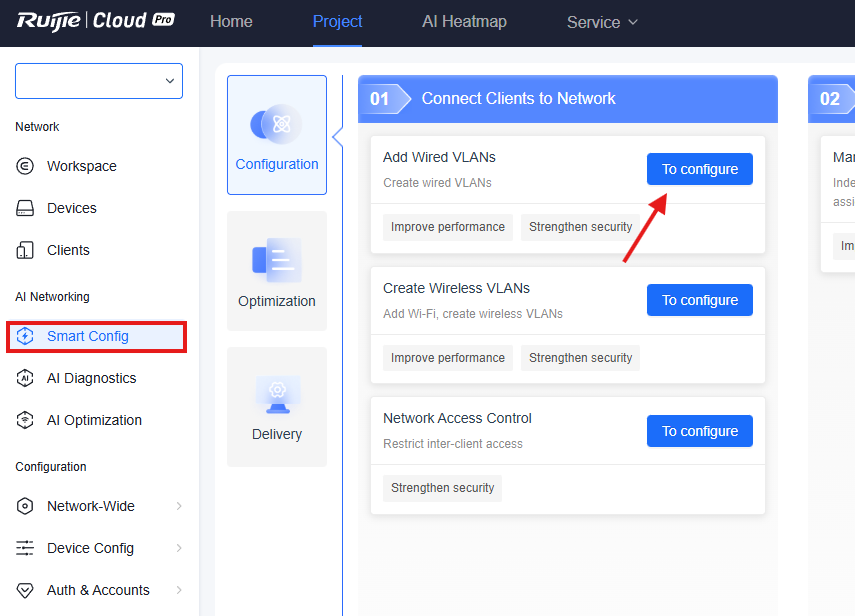Click the Clients icon in sidebar
Screen dimensions: 855x616
(x=26, y=250)
